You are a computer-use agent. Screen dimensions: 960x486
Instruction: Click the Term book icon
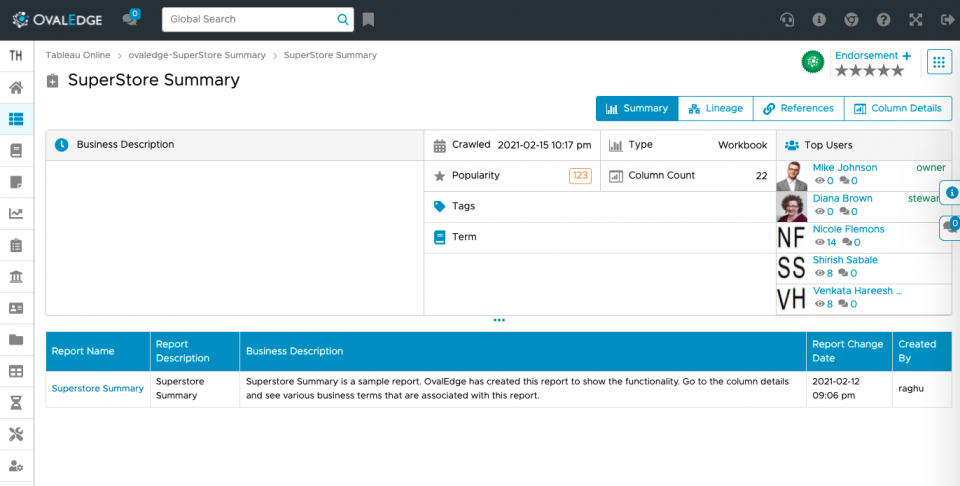(x=440, y=237)
